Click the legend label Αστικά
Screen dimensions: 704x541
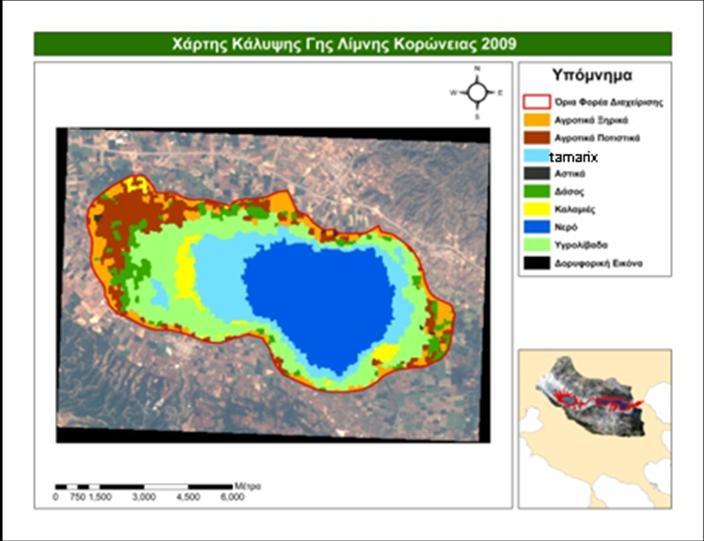(570, 174)
